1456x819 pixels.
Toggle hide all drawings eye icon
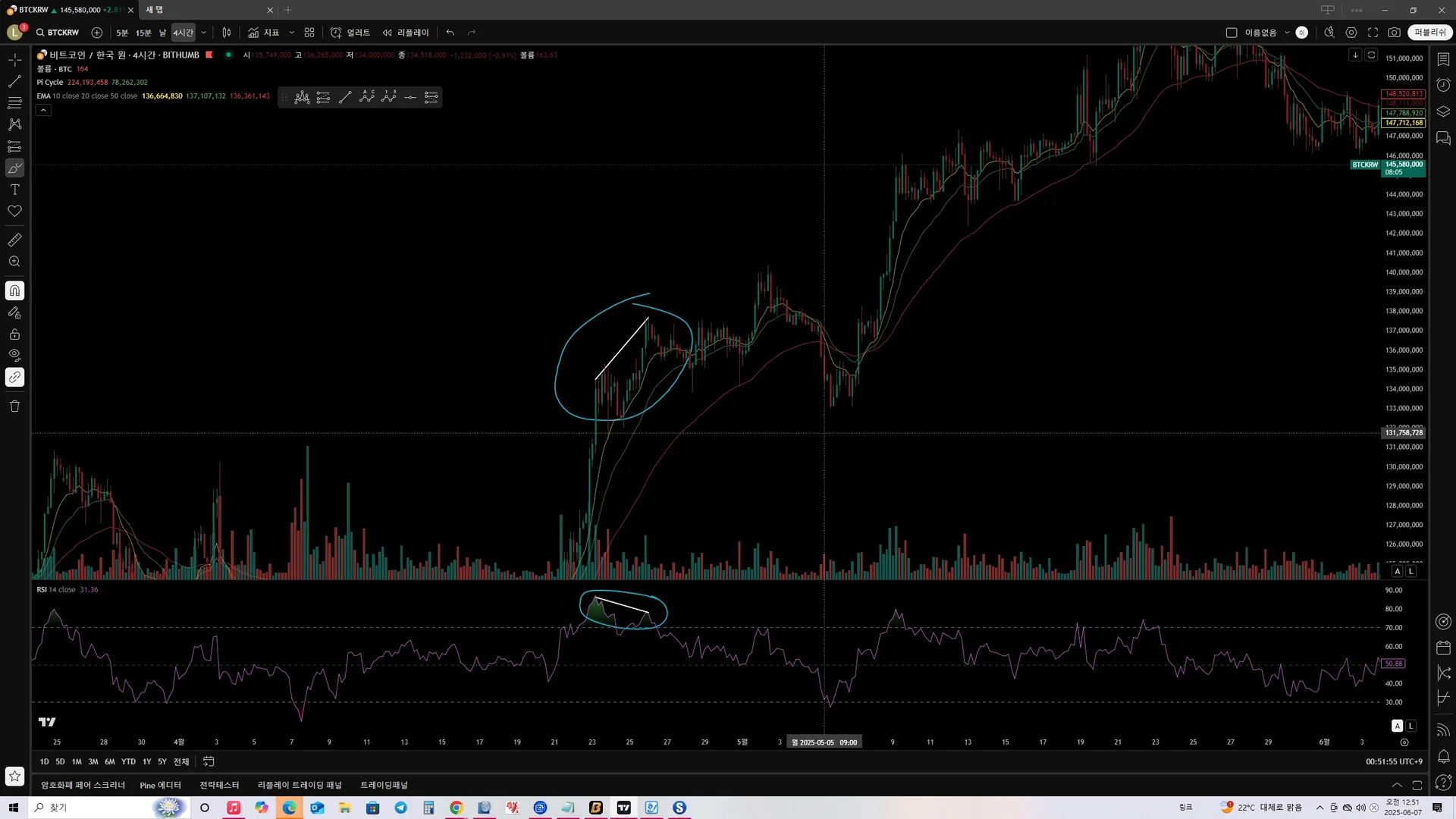tap(14, 355)
